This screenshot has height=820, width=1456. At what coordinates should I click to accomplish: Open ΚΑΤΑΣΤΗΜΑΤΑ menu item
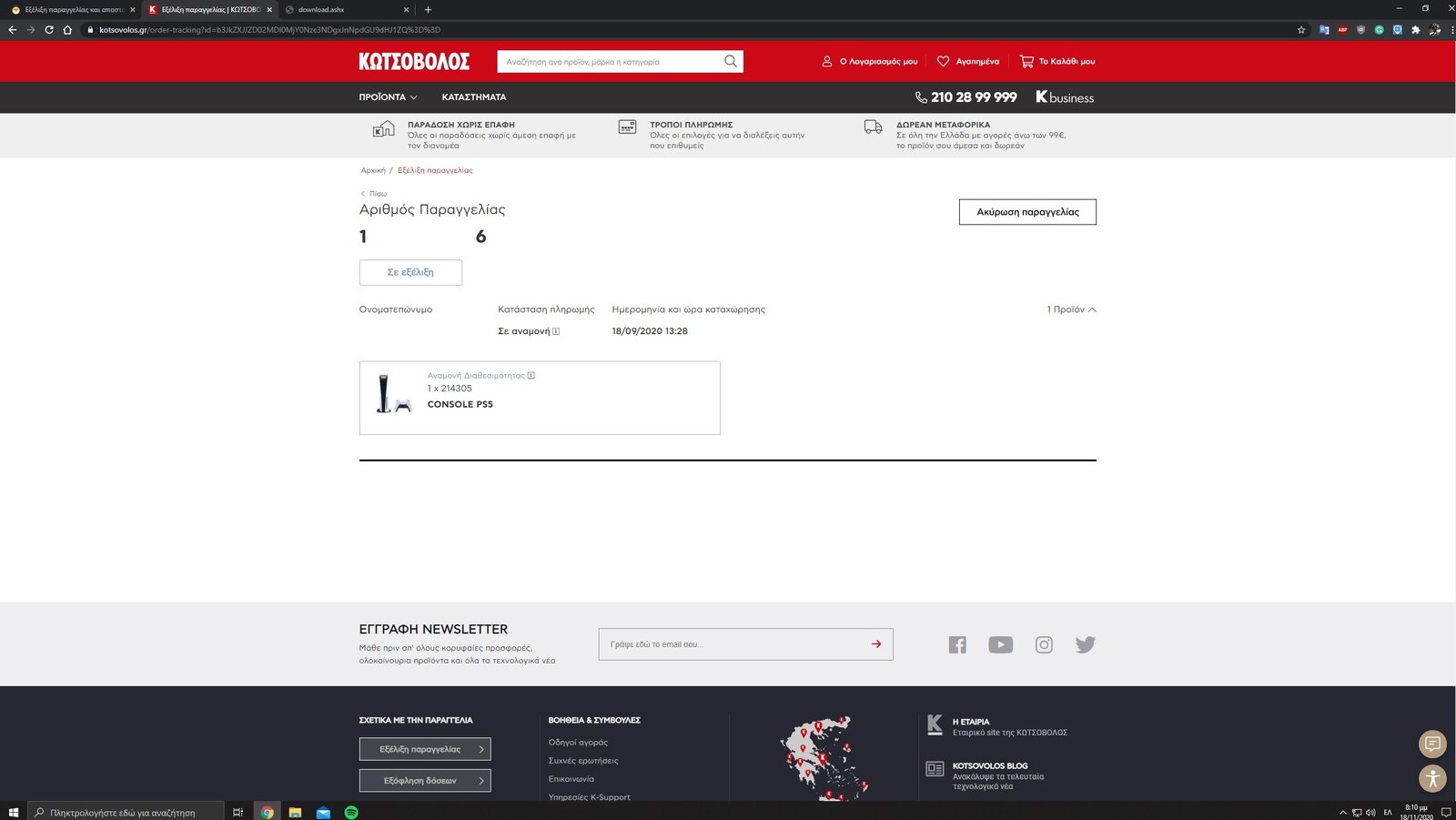coord(474,96)
